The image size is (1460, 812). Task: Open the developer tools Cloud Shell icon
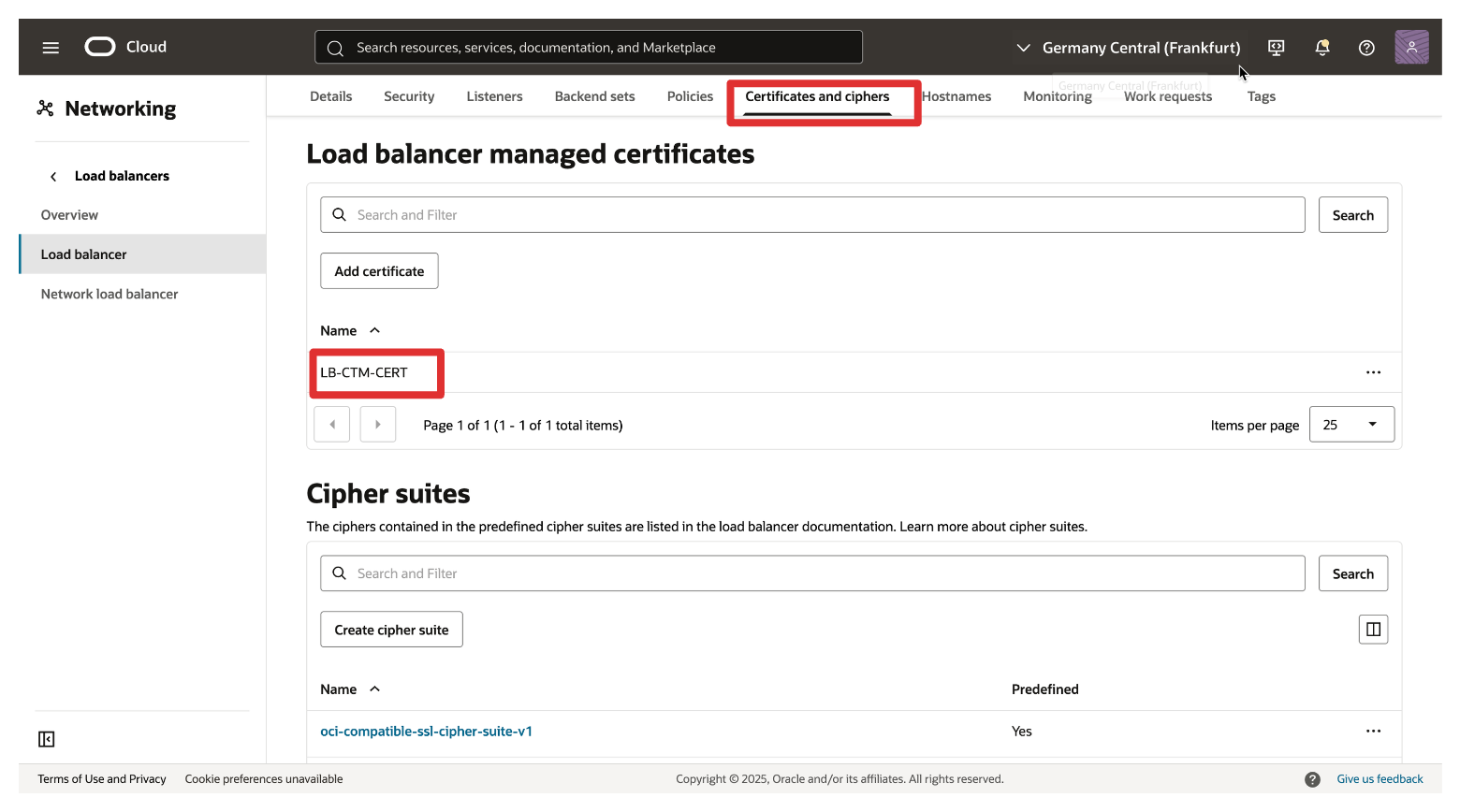pyautogui.click(x=1276, y=47)
